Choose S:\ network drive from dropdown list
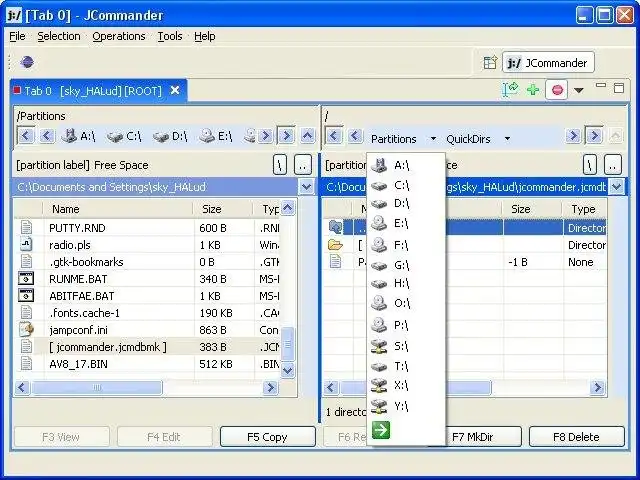Screen dimensions: 640x480 [406, 346]
